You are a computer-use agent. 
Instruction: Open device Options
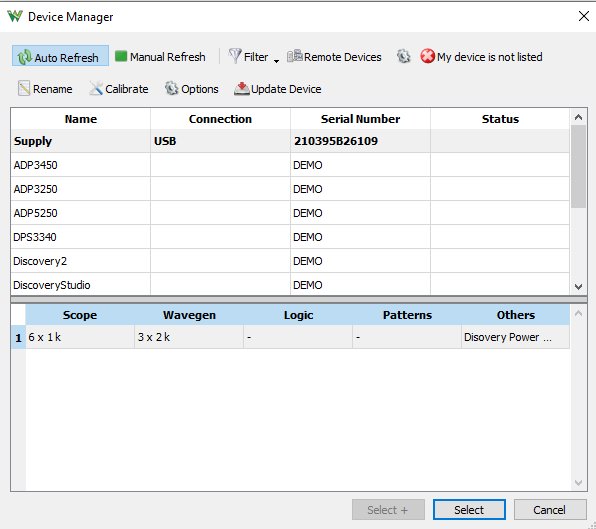(x=192, y=89)
